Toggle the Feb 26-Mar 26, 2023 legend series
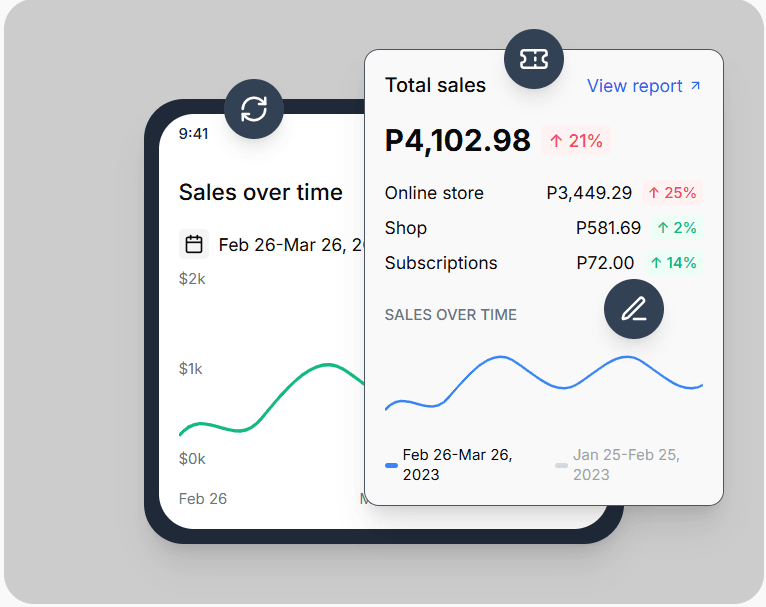This screenshot has height=607, width=766. point(450,464)
